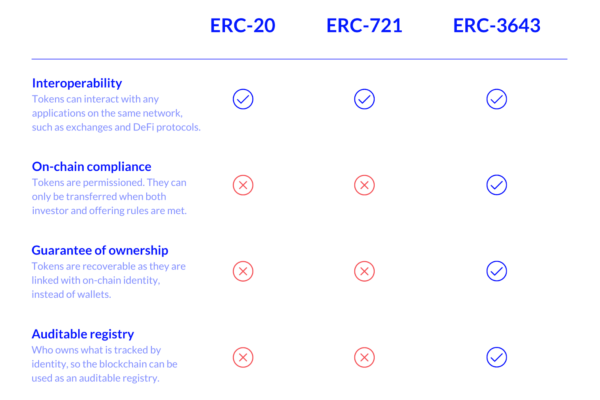Click the ERC-20 On-chain compliance cross icon
Image resolution: width=600 pixels, height=400 pixels.
[x=243, y=185]
